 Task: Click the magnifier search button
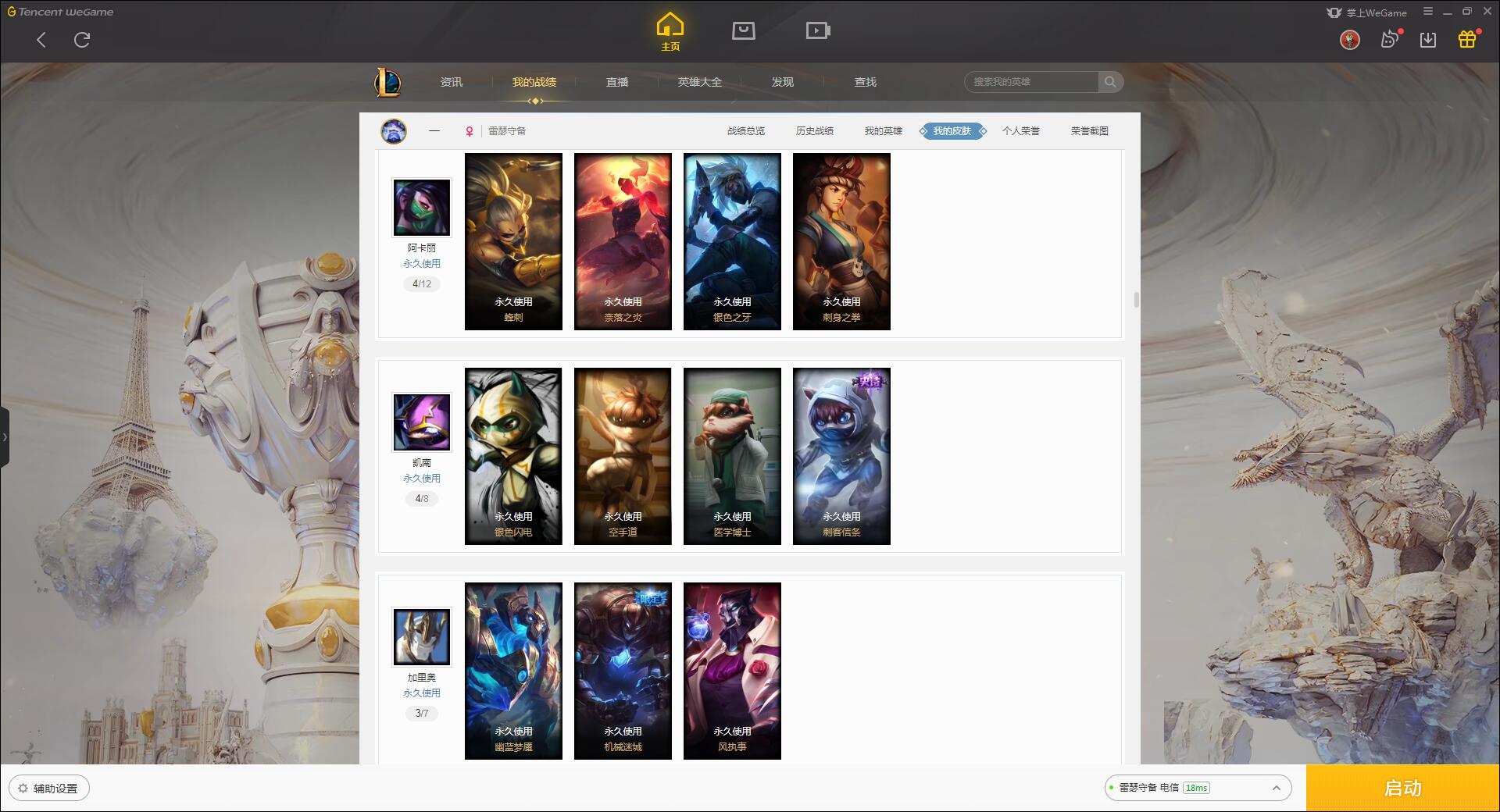click(x=1110, y=82)
